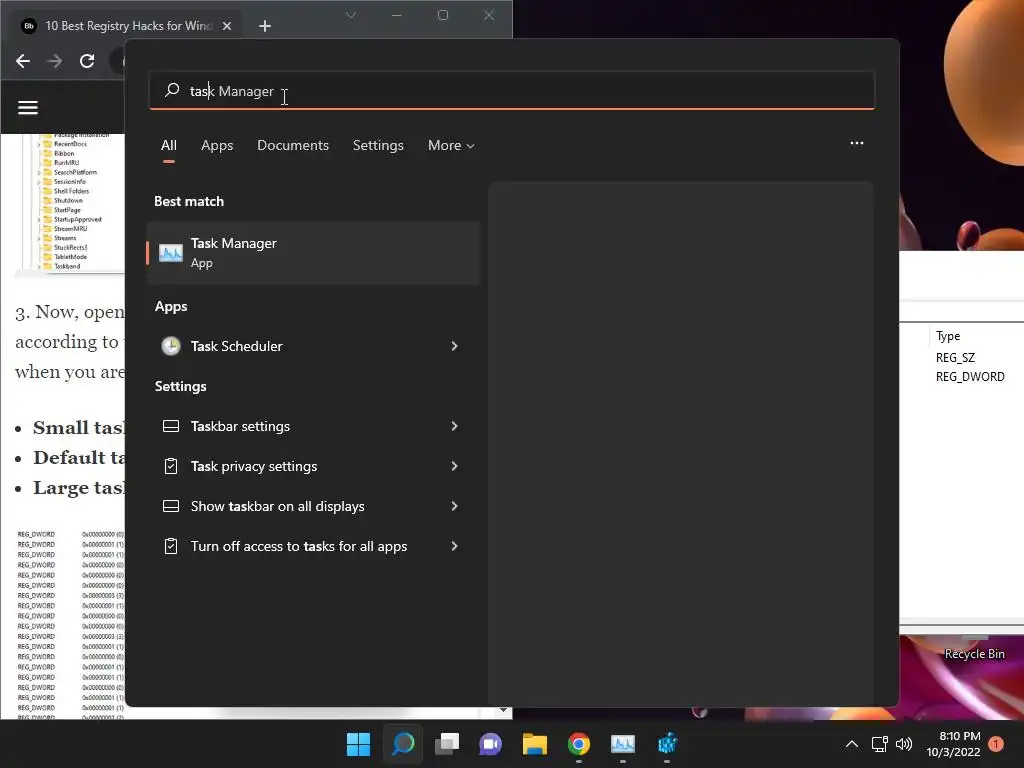
Task: Open Task Manager best match result
Action: click(x=313, y=253)
